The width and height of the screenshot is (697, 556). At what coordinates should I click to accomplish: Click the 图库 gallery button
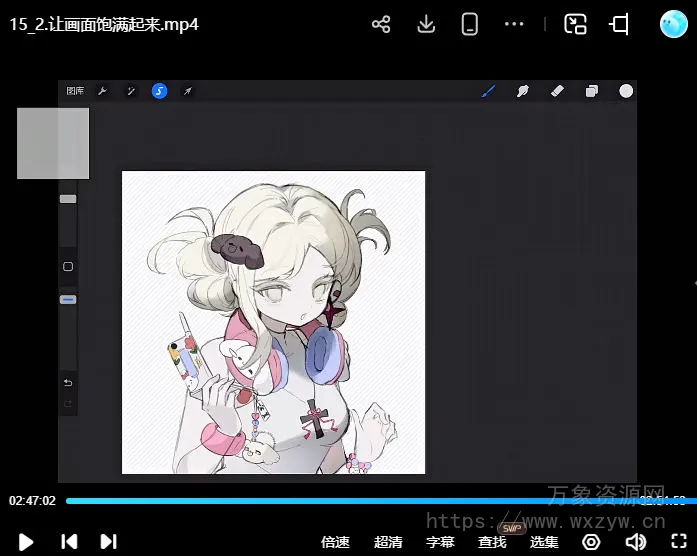(x=75, y=91)
